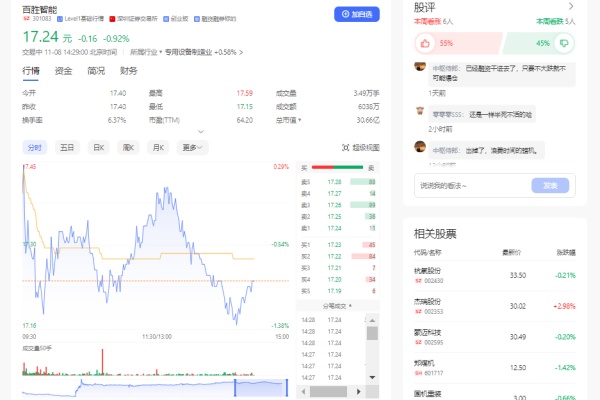Click the current price 17.24
This screenshot has height=400, width=600.
coord(41,37)
